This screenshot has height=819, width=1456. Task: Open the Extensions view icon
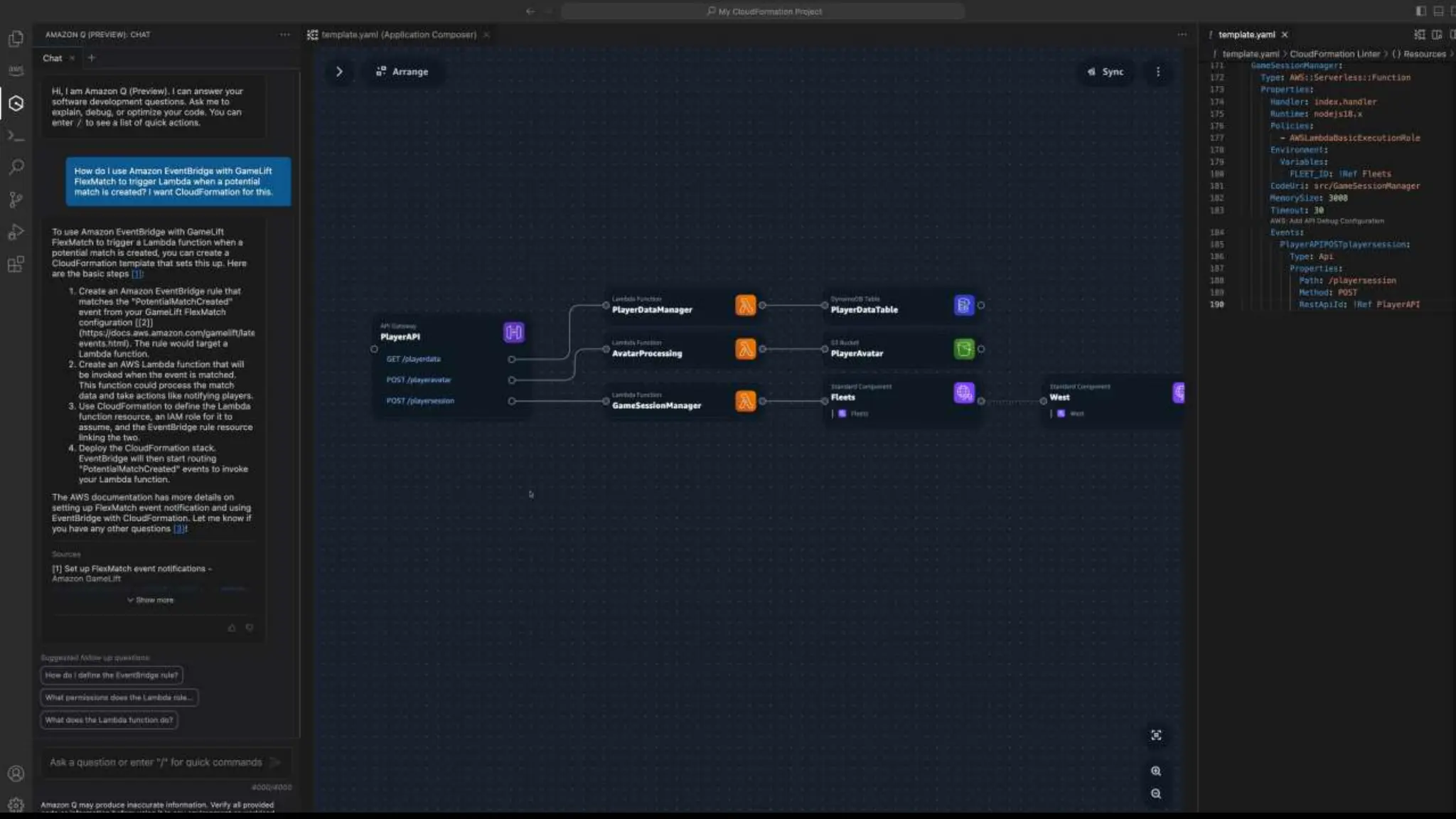16,264
